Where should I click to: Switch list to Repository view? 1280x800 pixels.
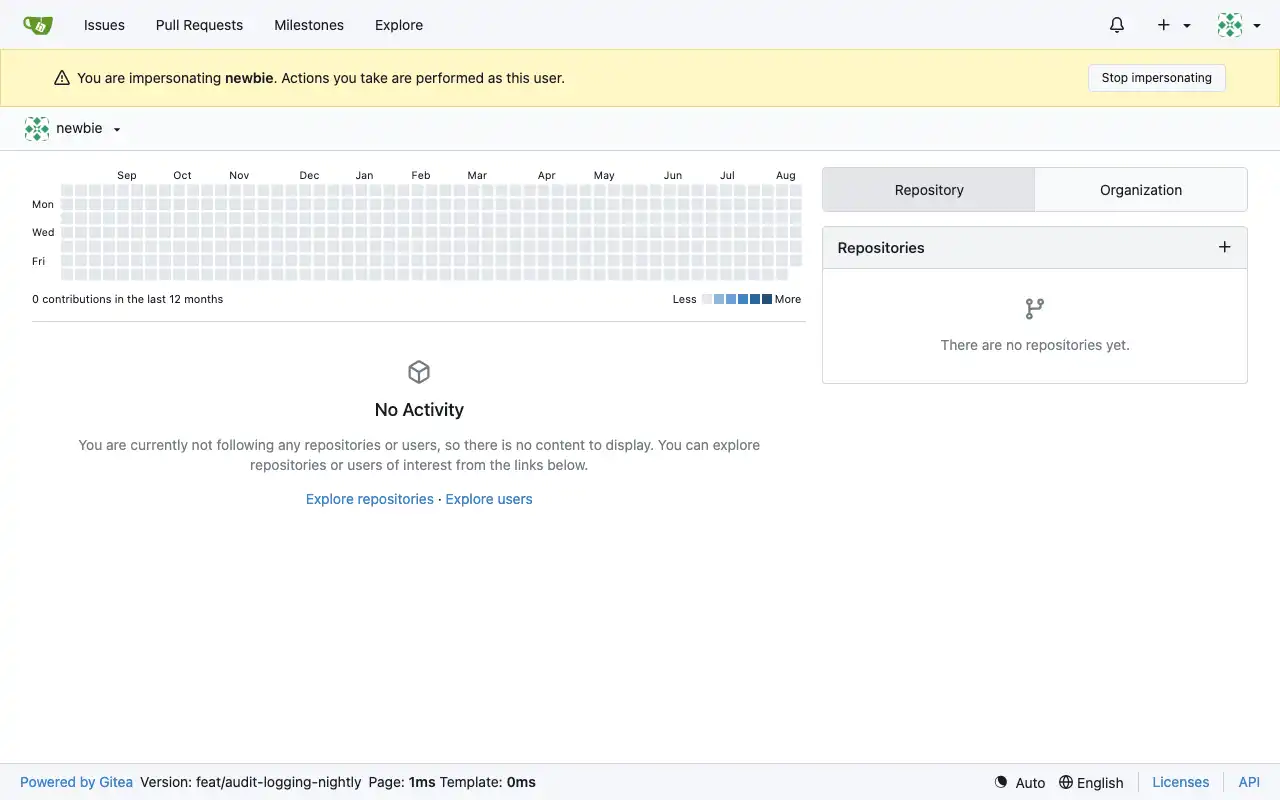coord(929,190)
